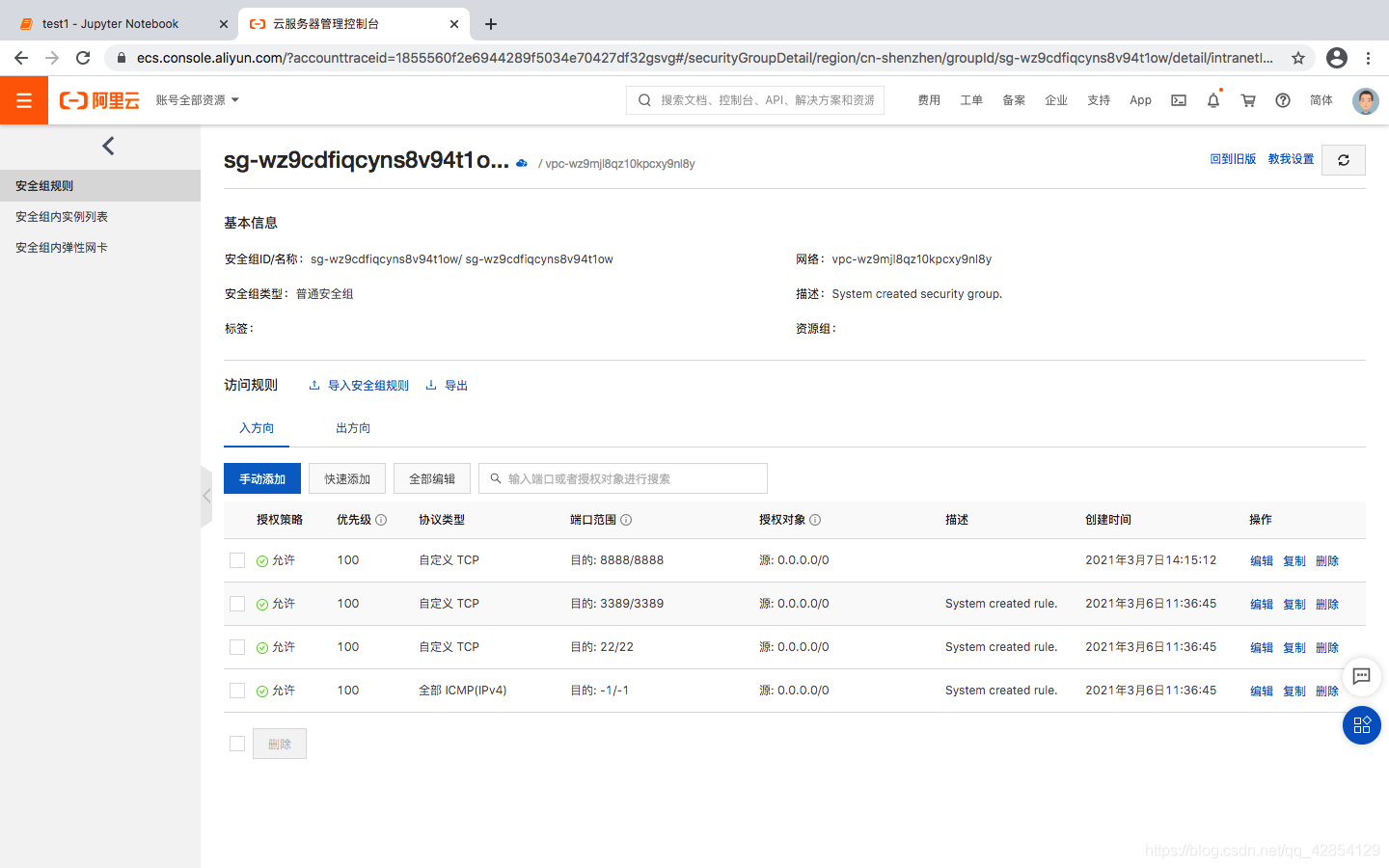Toggle the select-all checkbox beside 删除
1389x868 pixels.
click(x=237, y=744)
